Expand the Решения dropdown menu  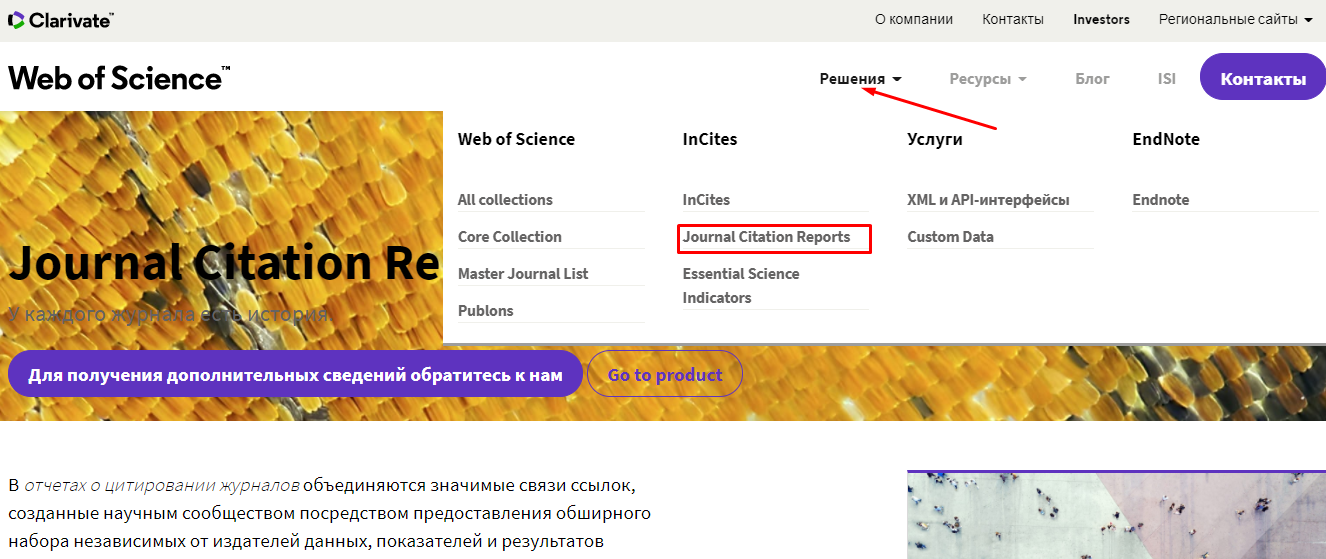860,79
